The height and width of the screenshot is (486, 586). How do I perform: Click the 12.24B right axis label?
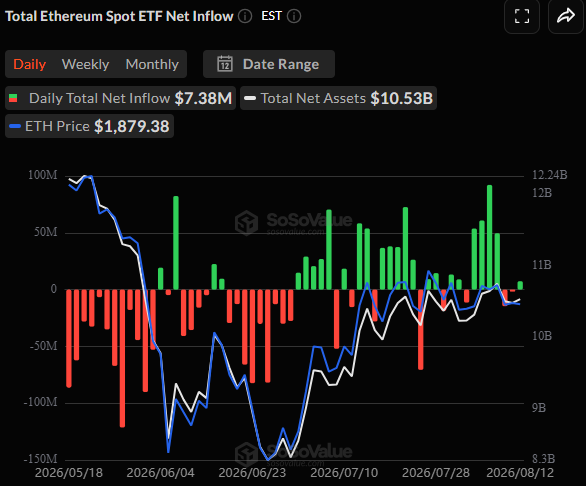(x=549, y=175)
